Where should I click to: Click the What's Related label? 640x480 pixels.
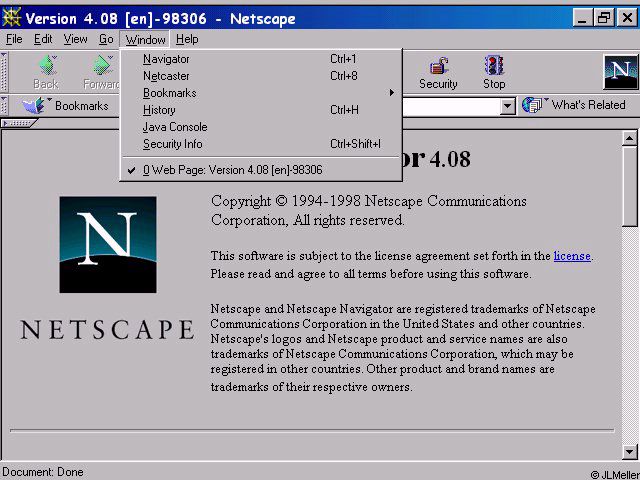[588, 105]
